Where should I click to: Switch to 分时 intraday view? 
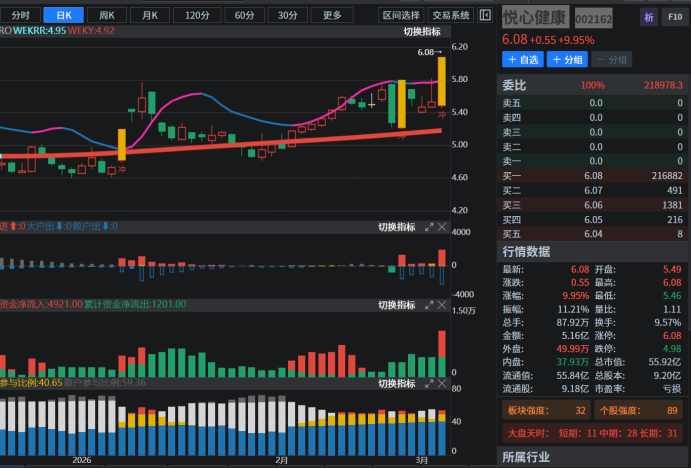tap(21, 15)
